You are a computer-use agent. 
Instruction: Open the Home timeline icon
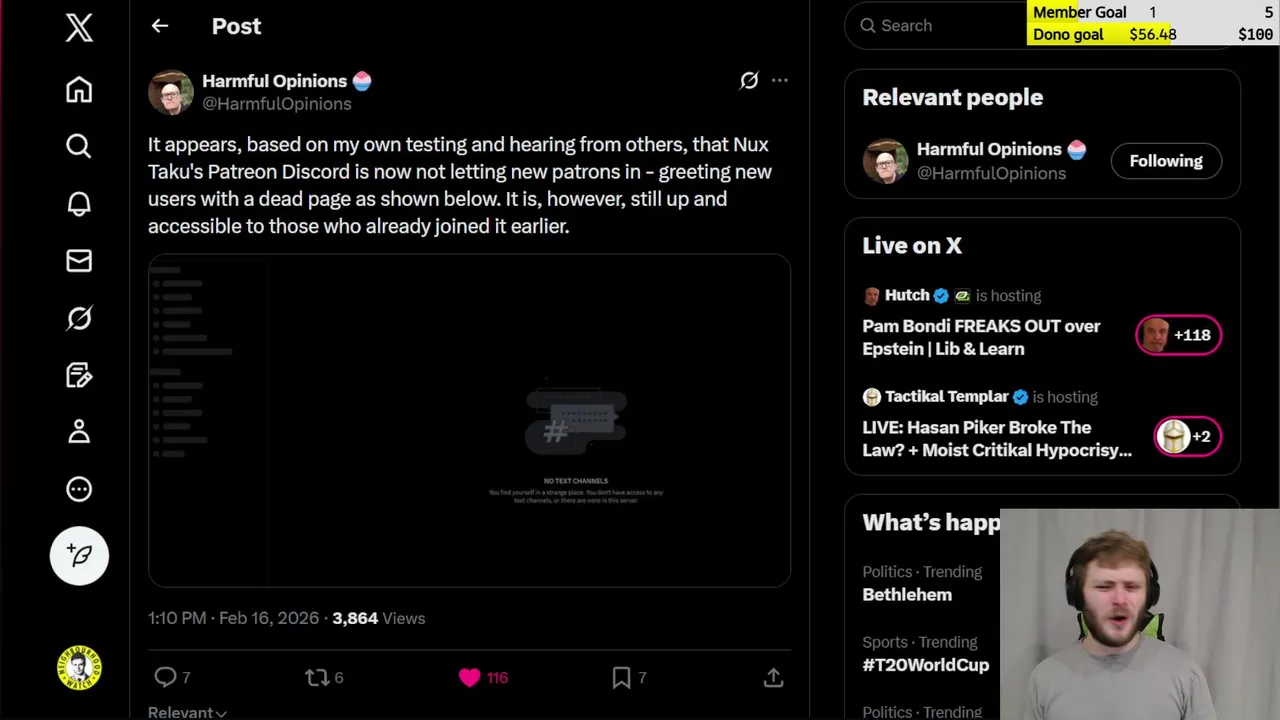coord(79,90)
